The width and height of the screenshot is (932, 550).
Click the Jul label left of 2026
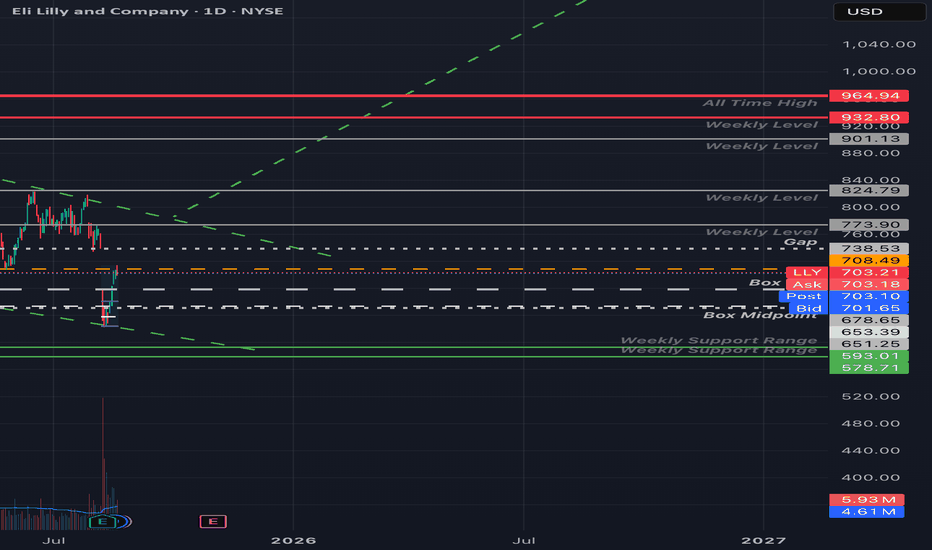pos(53,540)
